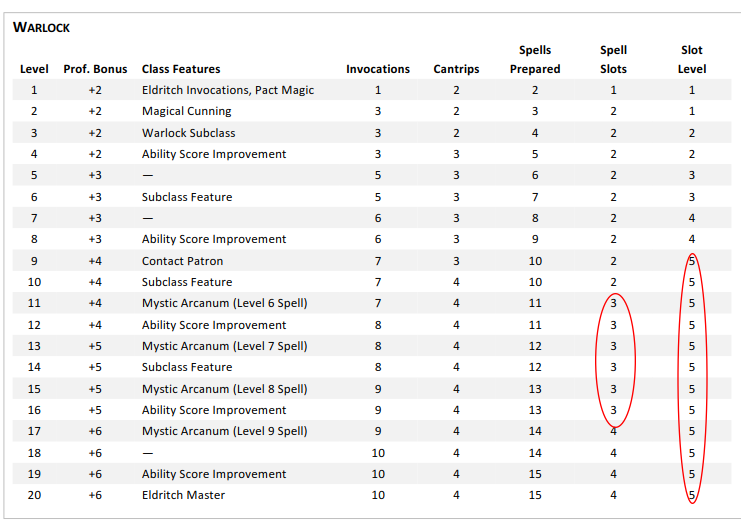
Task: Select Mystic Arcanum (Level 8 Spell) cell
Action: pyautogui.click(x=224, y=389)
